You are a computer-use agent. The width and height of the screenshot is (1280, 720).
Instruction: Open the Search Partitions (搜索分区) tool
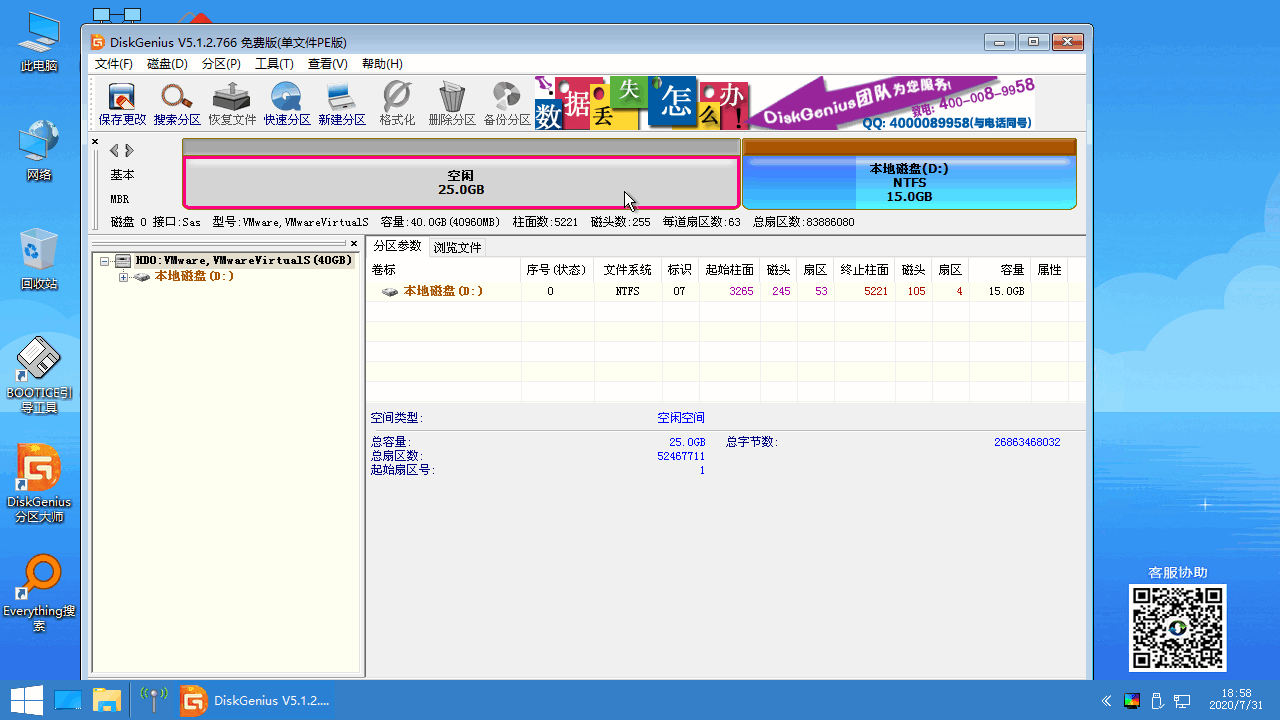177,104
